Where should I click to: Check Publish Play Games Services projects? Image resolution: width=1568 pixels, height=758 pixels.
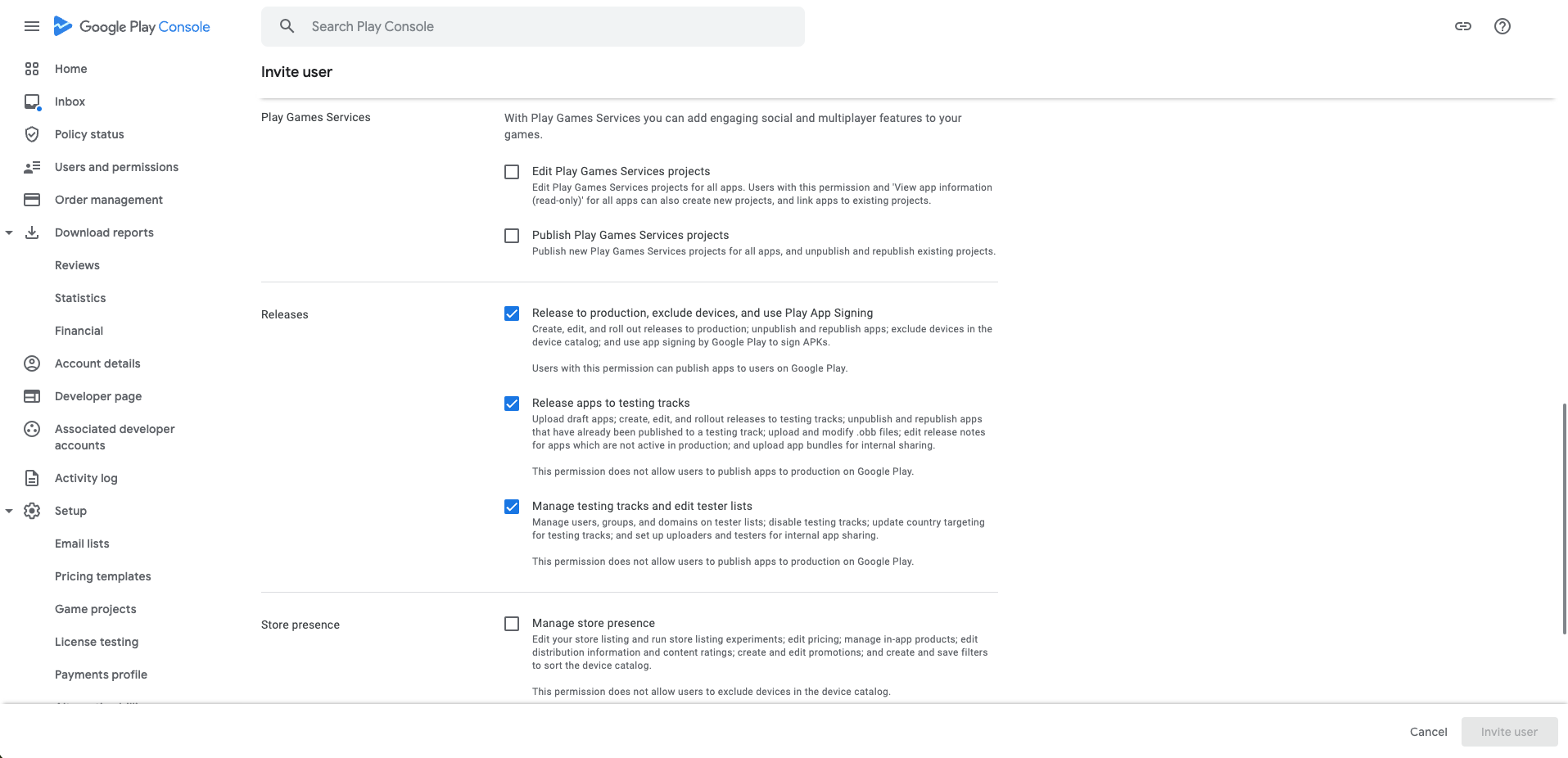(512, 236)
